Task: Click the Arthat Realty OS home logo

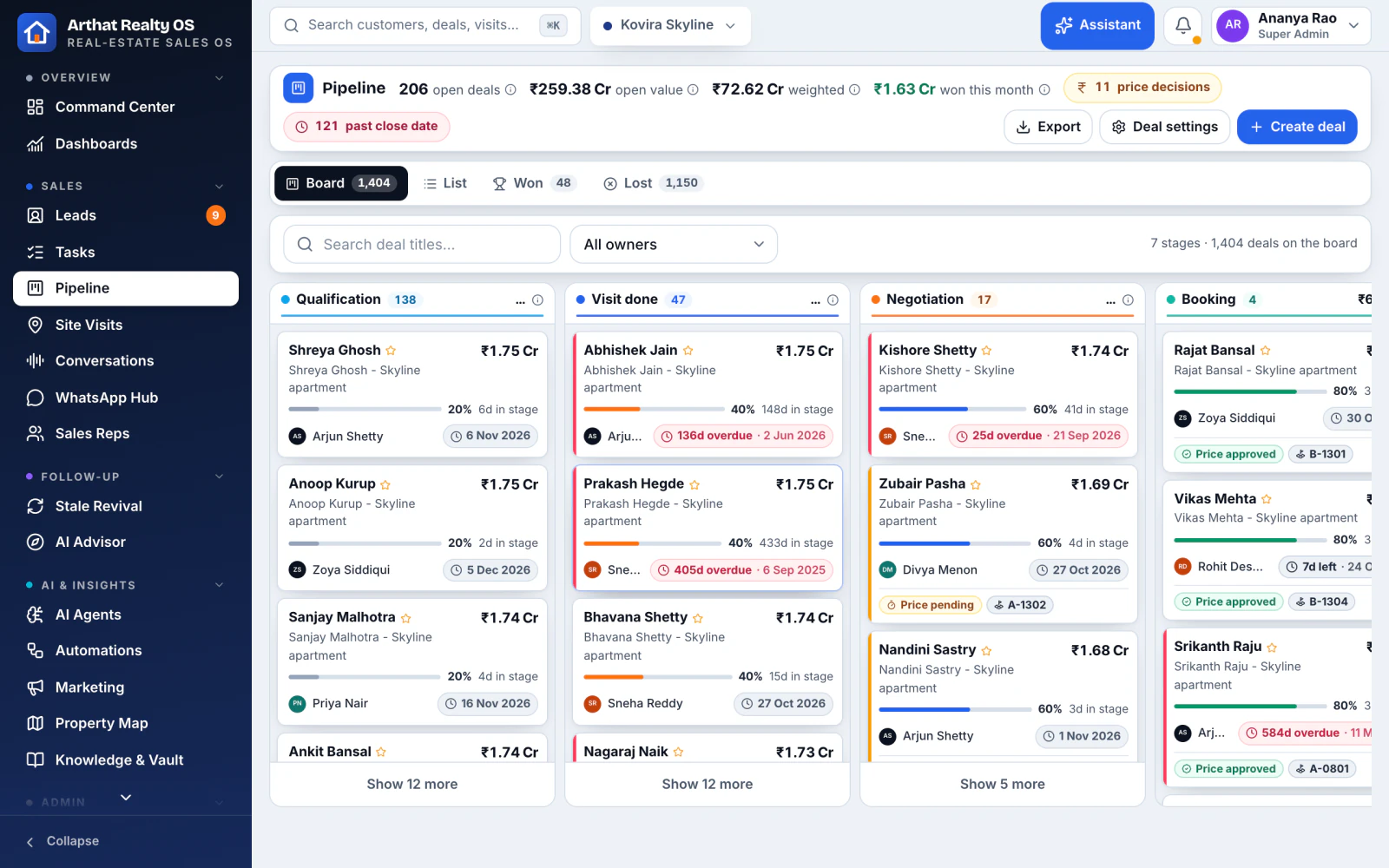Action: point(36,33)
